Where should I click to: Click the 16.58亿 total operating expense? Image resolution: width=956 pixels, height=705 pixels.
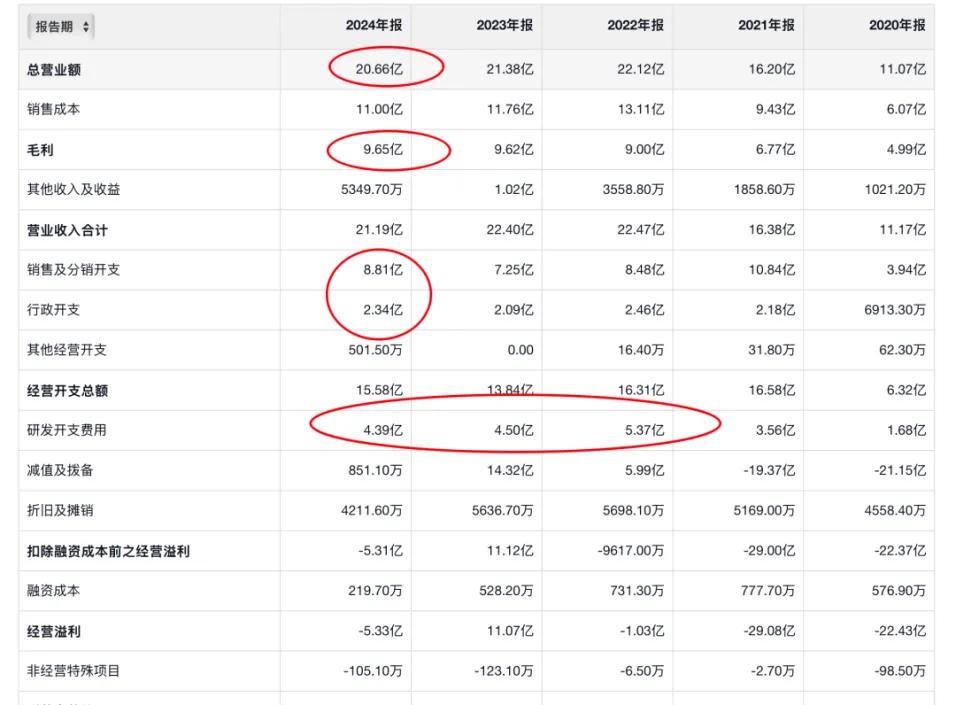click(771, 390)
